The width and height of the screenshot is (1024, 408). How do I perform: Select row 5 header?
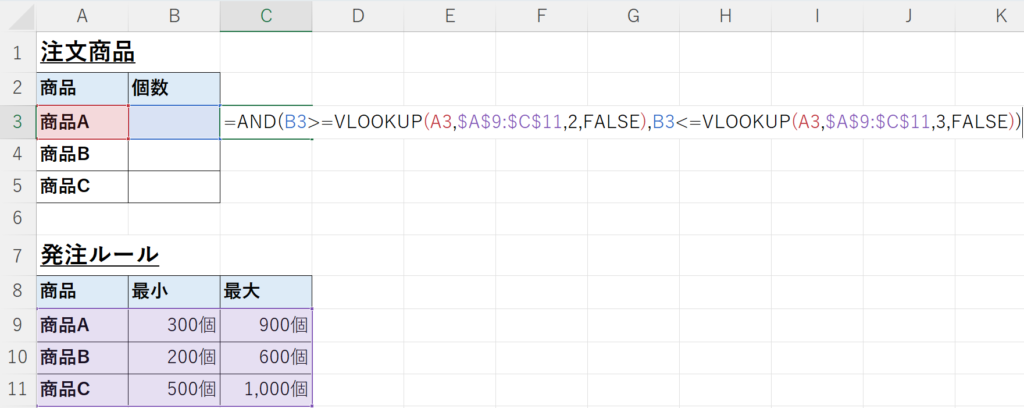coord(18,187)
